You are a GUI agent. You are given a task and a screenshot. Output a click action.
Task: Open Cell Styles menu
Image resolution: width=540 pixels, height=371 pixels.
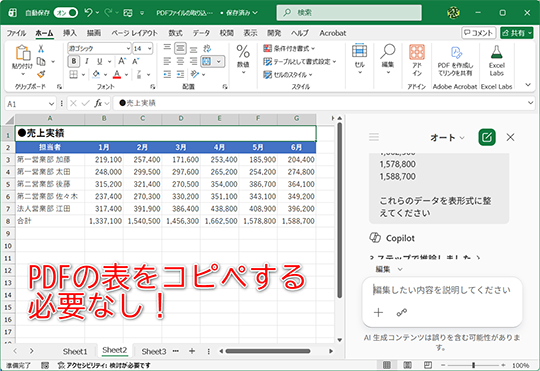[288, 75]
